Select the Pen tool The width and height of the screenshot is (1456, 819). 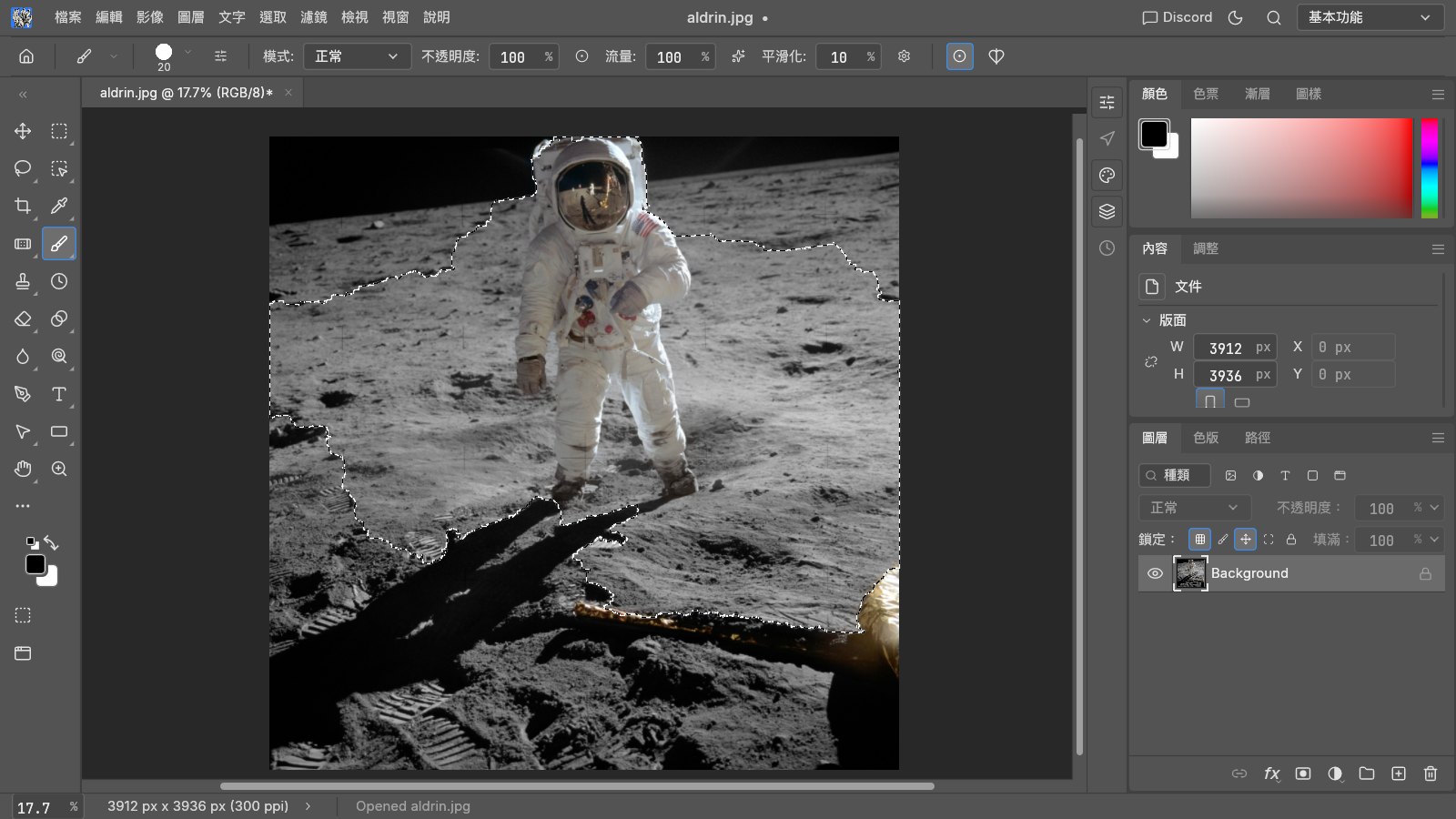(23, 394)
